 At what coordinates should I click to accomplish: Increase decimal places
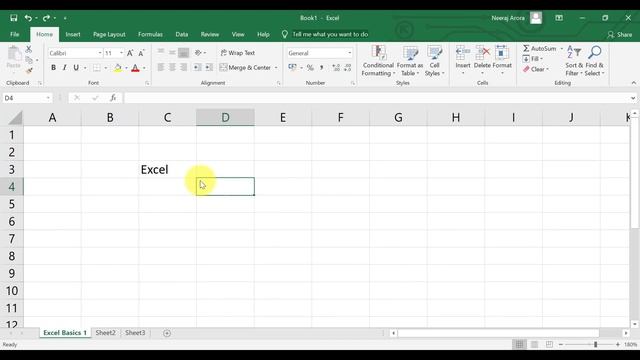(336, 67)
